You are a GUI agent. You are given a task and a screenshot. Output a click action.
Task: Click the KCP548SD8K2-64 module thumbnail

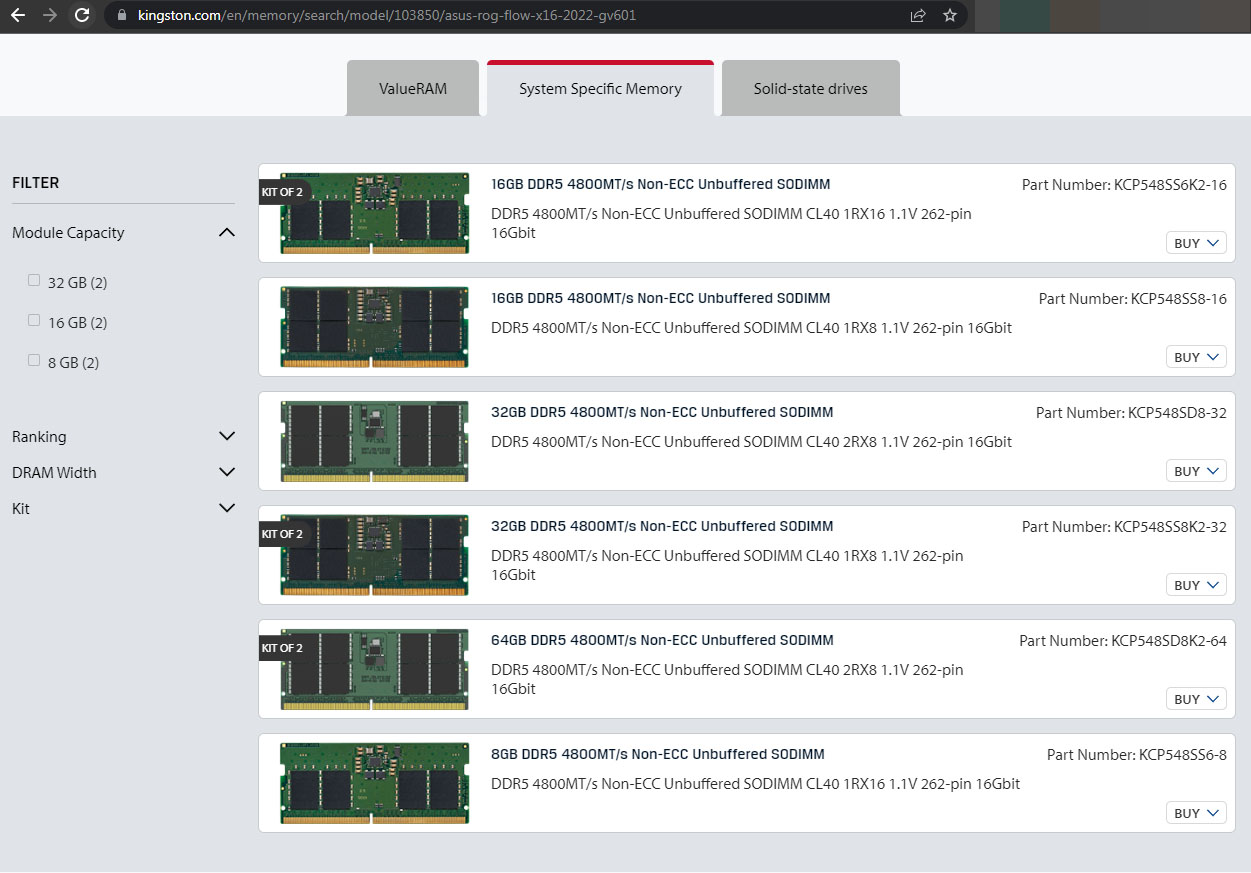point(374,669)
